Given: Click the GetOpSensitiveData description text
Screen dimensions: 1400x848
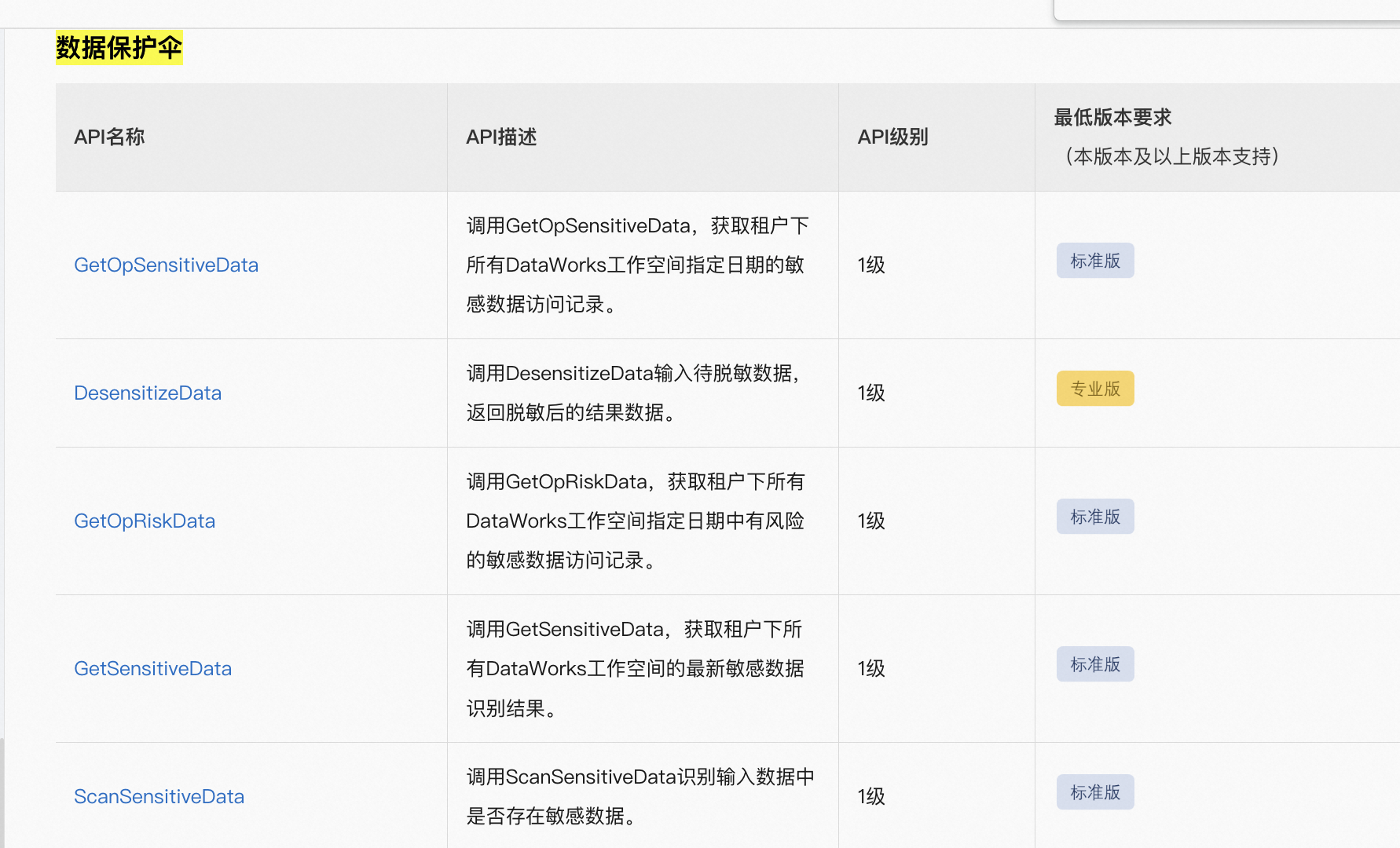Looking at the screenshot, I should 635,265.
